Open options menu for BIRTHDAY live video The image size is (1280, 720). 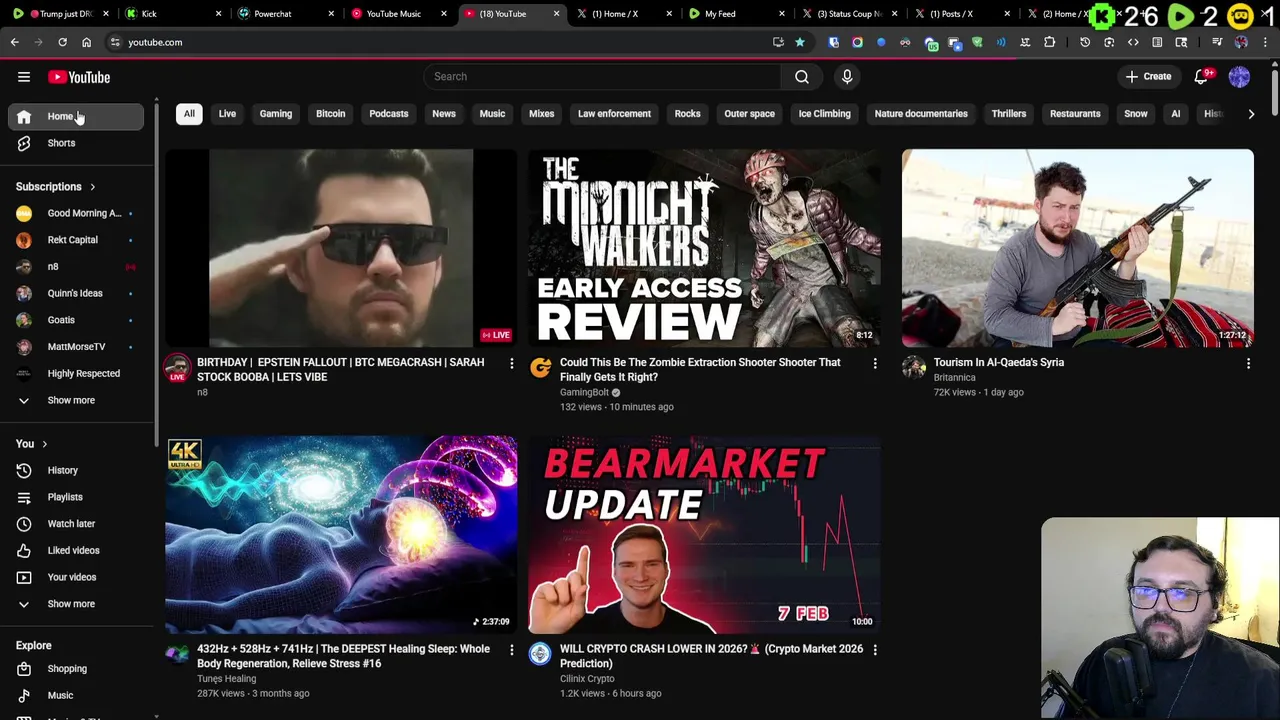pyautogui.click(x=511, y=364)
